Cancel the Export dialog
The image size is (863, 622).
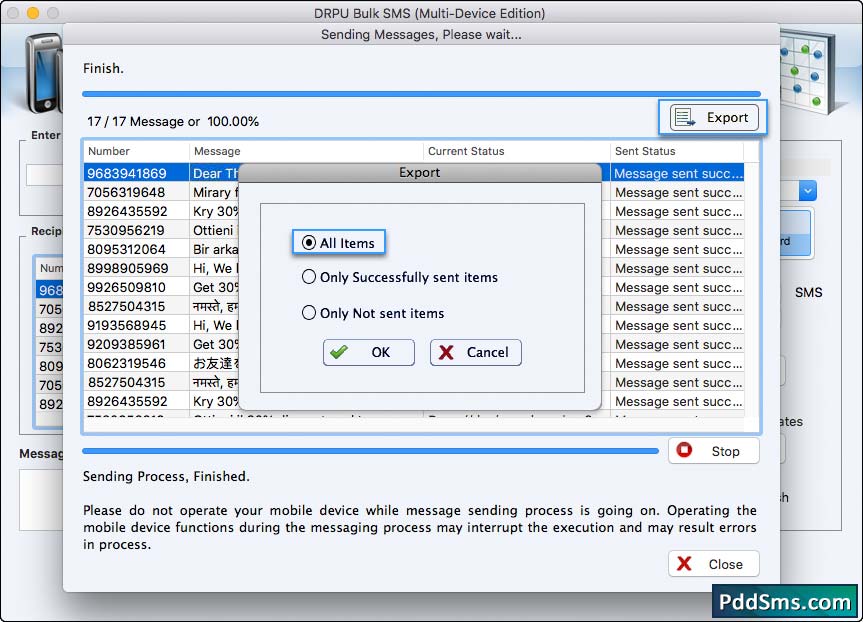coord(476,352)
